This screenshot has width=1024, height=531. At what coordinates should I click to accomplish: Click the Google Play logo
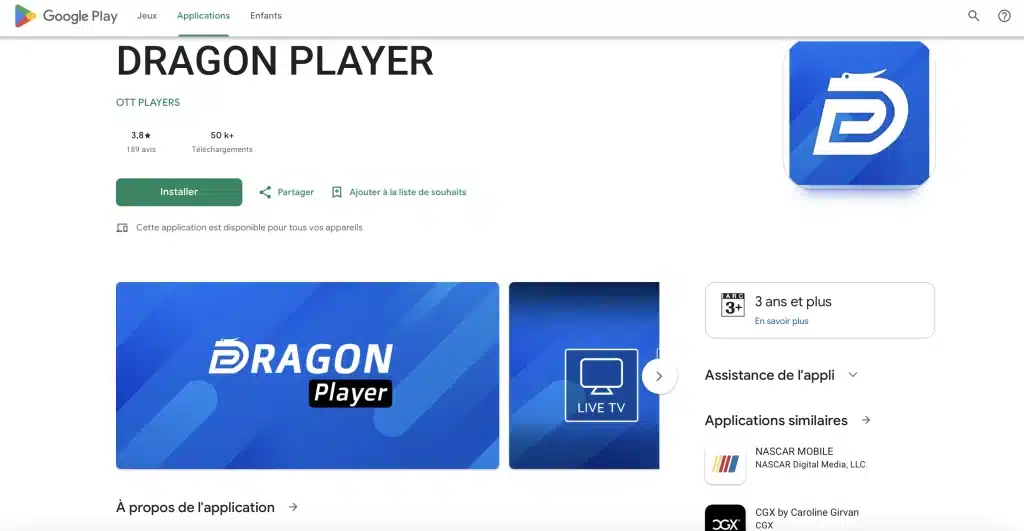click(x=66, y=16)
